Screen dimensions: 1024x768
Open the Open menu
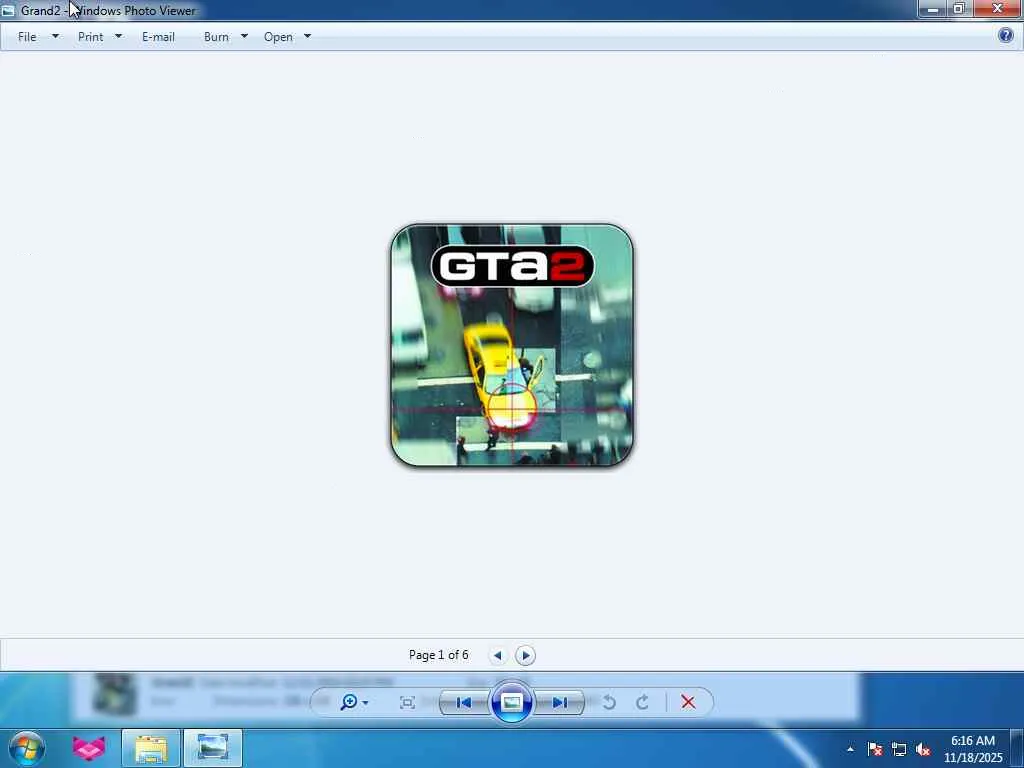point(278,37)
